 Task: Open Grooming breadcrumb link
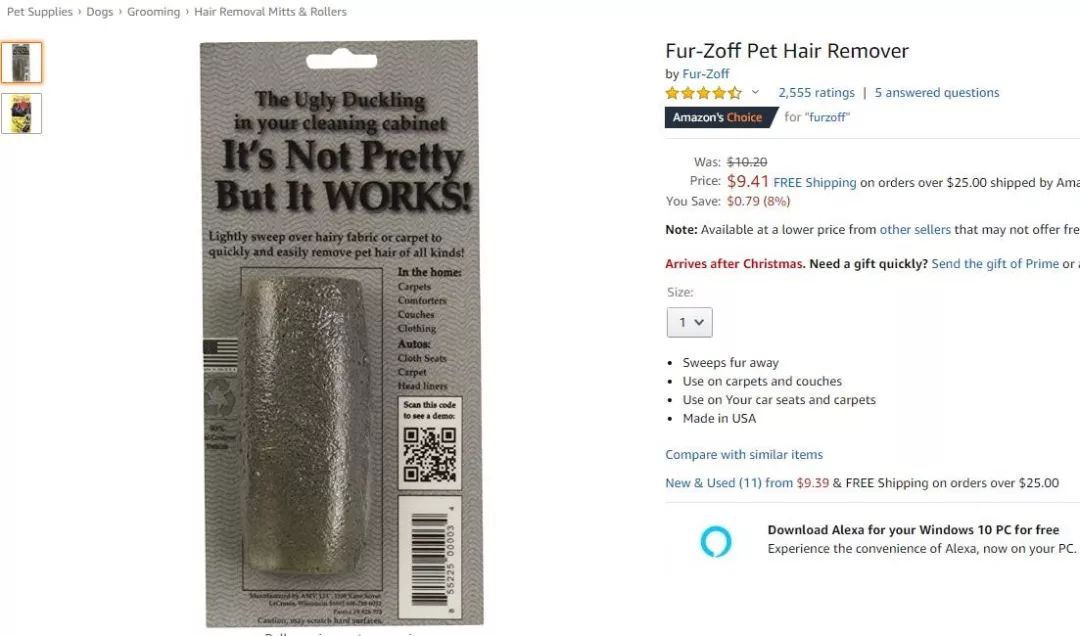pos(153,12)
